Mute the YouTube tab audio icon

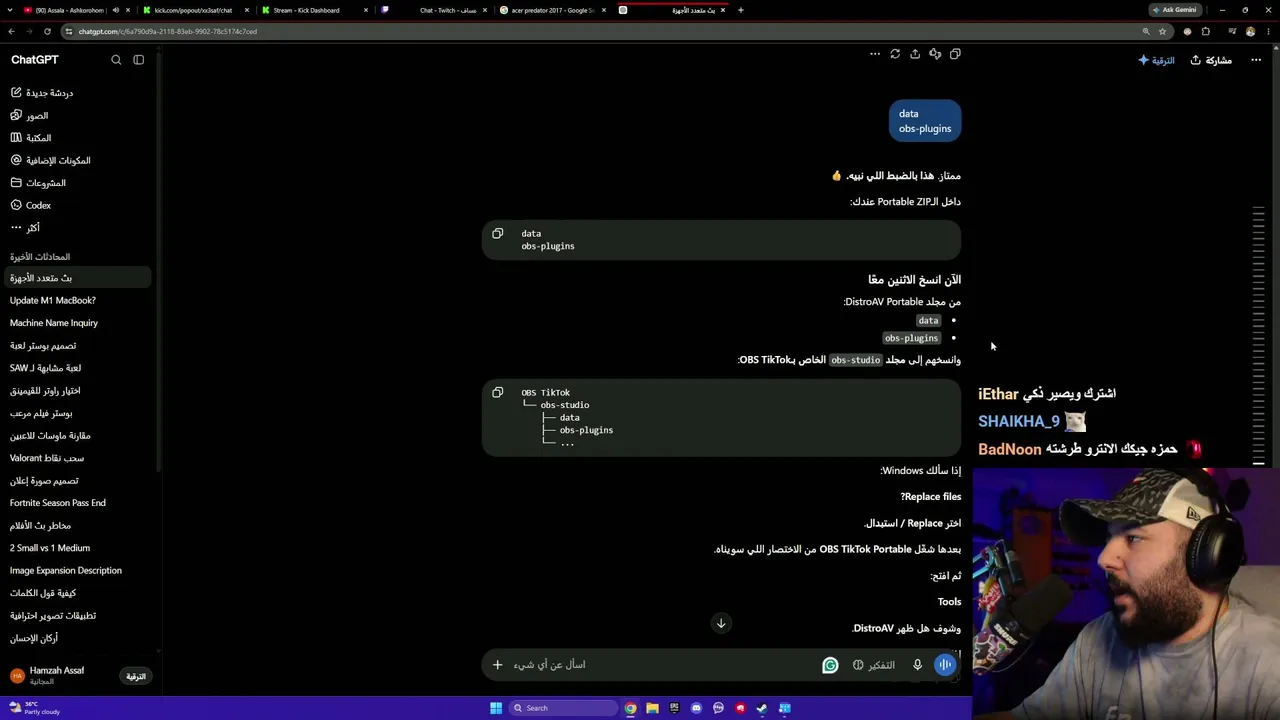click(x=115, y=10)
